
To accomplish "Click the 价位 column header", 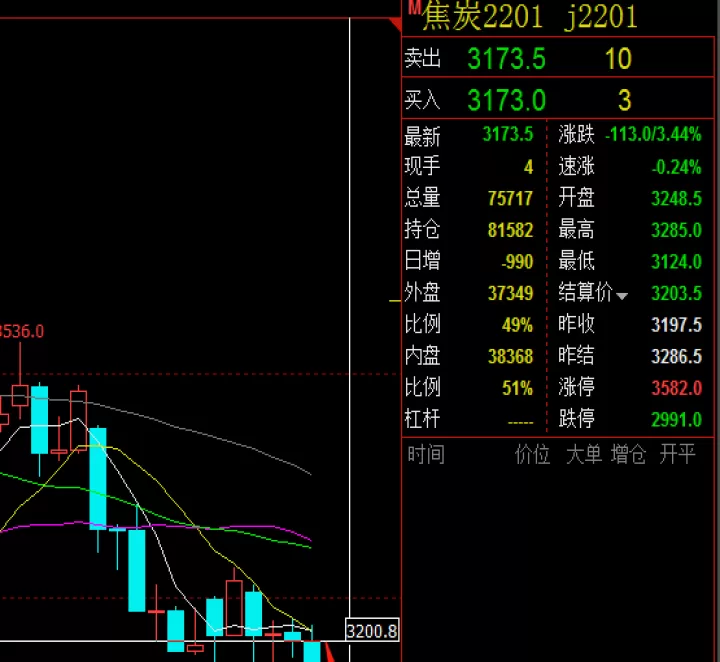I will 532,454.
